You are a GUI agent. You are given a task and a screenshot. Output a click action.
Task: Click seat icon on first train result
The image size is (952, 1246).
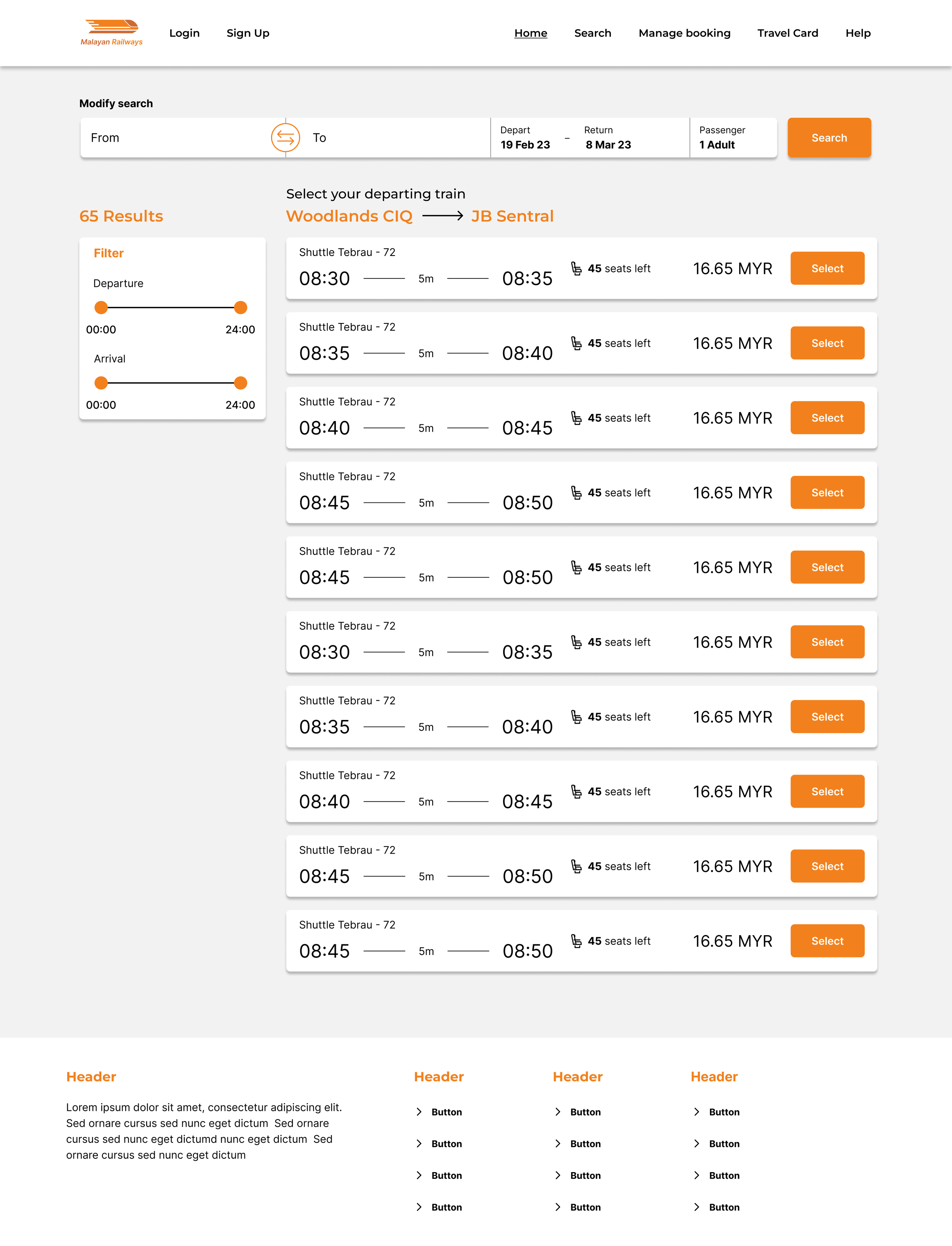point(576,269)
